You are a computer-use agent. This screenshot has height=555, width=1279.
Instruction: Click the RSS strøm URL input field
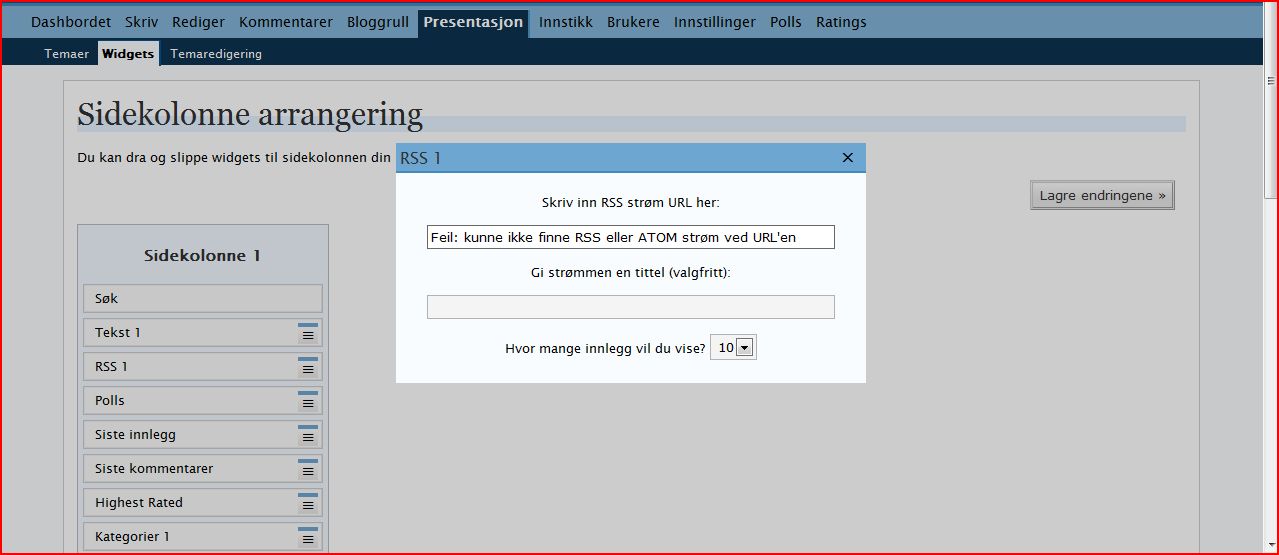tap(630, 237)
